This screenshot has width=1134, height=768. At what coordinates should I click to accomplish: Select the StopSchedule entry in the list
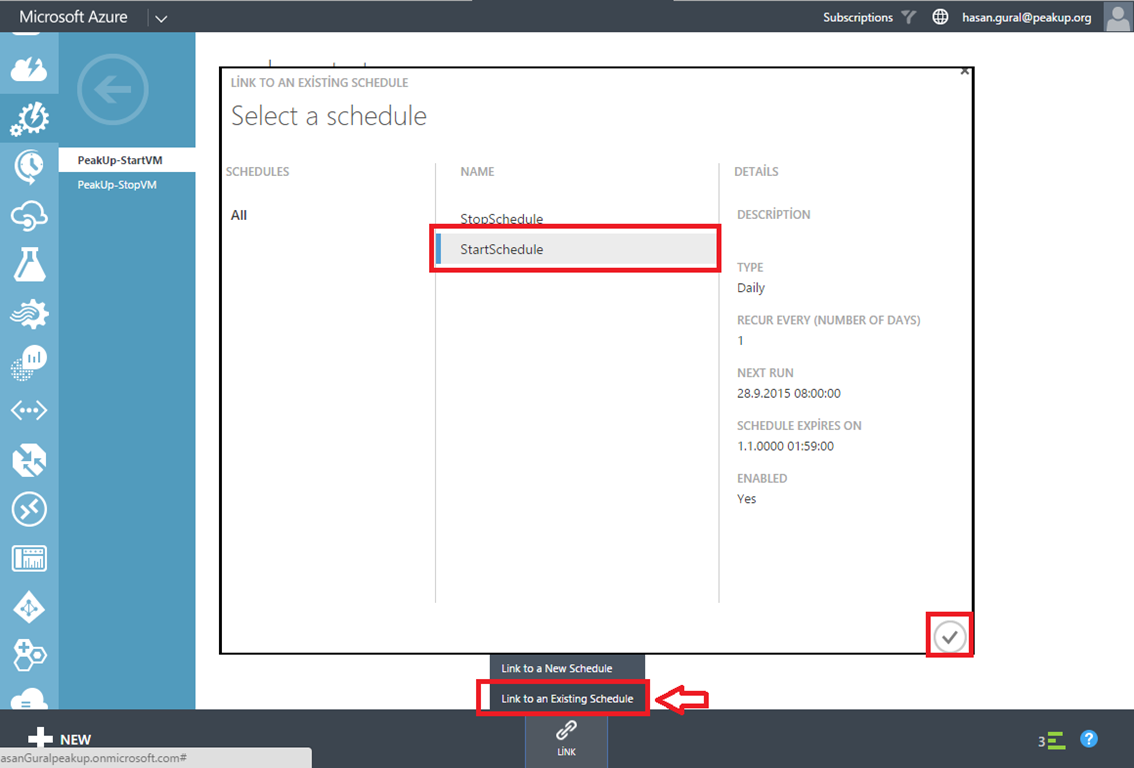click(502, 219)
